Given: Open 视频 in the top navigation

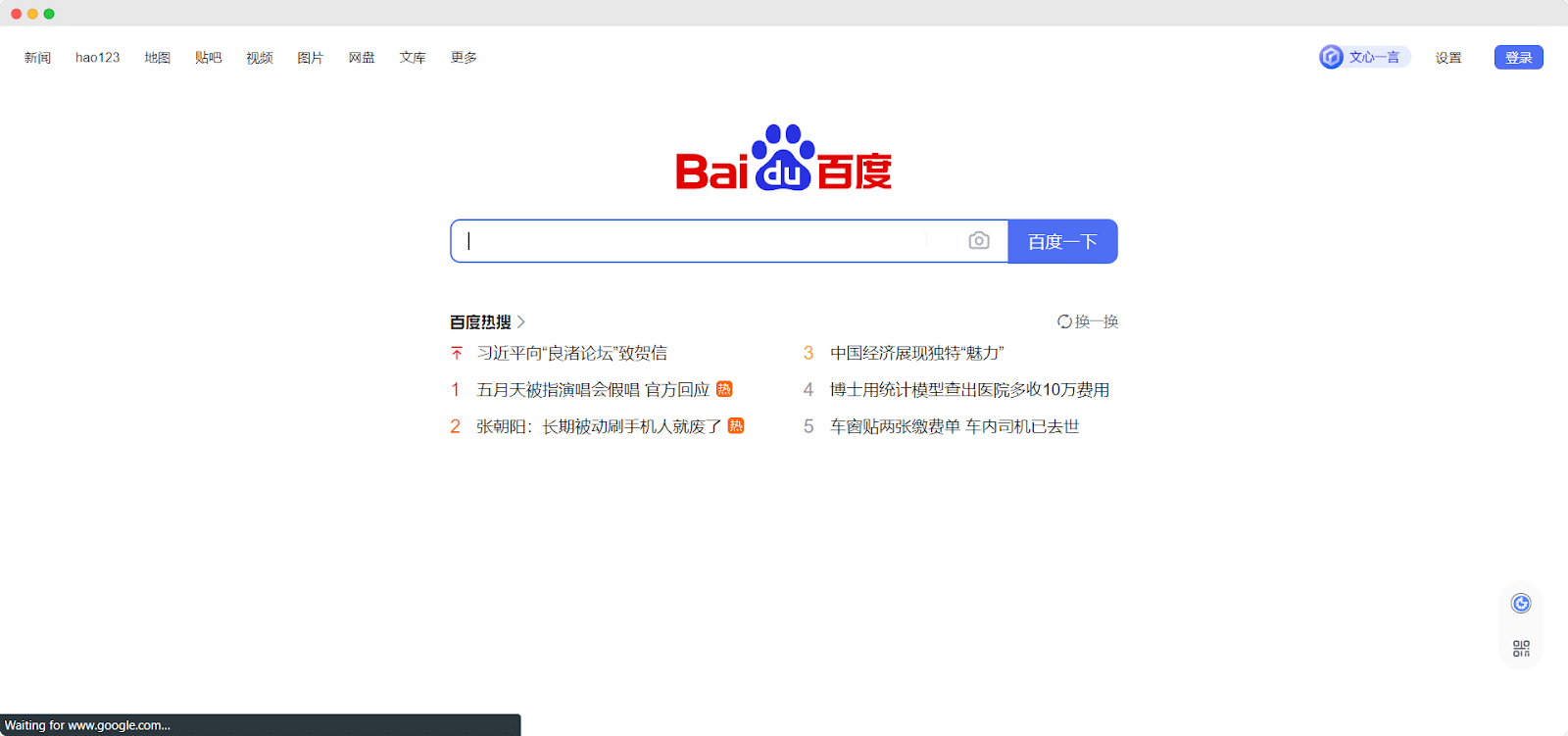Looking at the screenshot, I should click(x=259, y=58).
